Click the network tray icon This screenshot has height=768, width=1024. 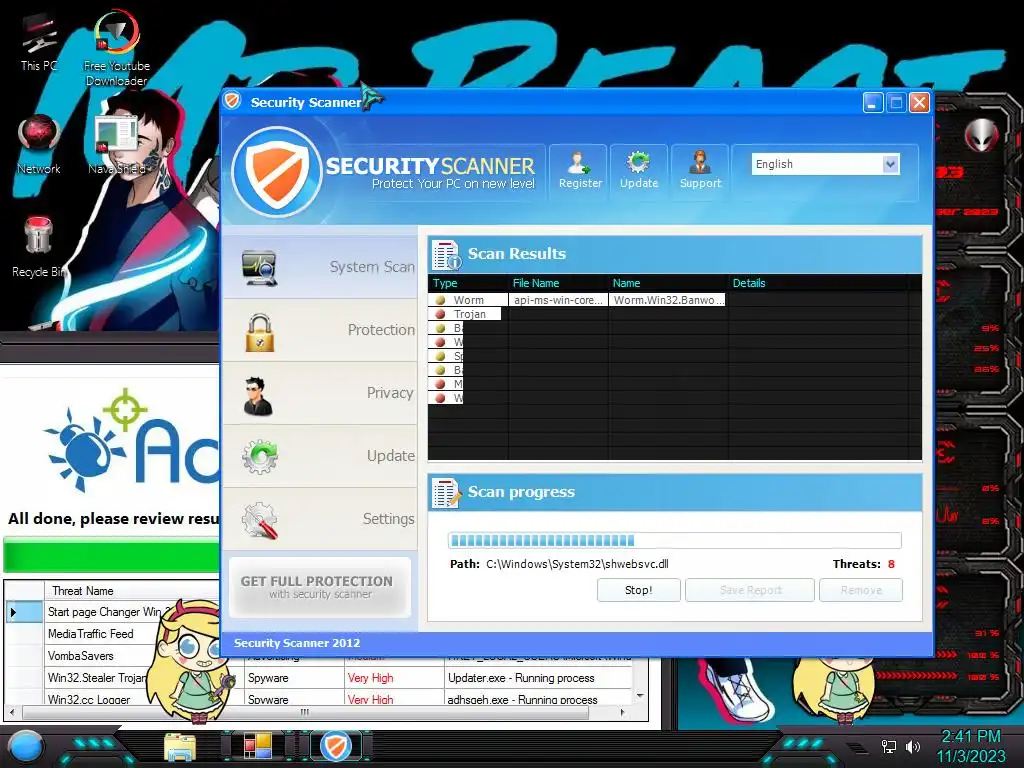click(x=889, y=746)
